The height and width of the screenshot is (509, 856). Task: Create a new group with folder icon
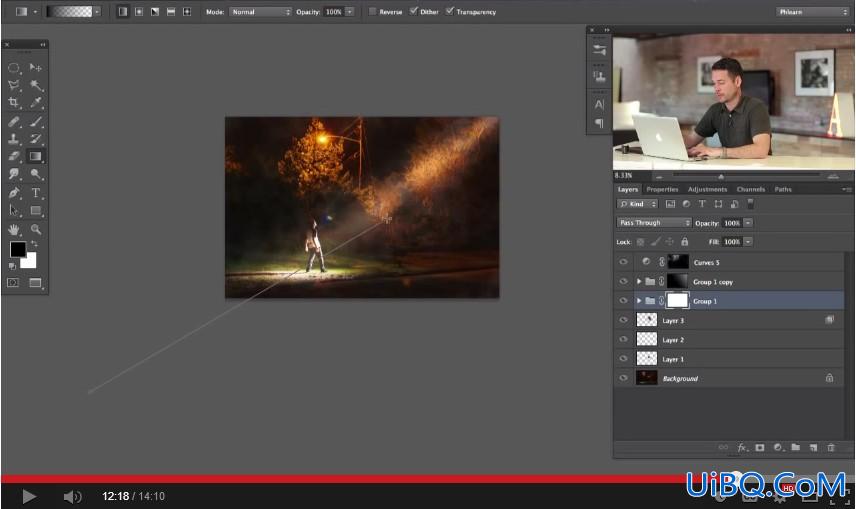coord(795,447)
